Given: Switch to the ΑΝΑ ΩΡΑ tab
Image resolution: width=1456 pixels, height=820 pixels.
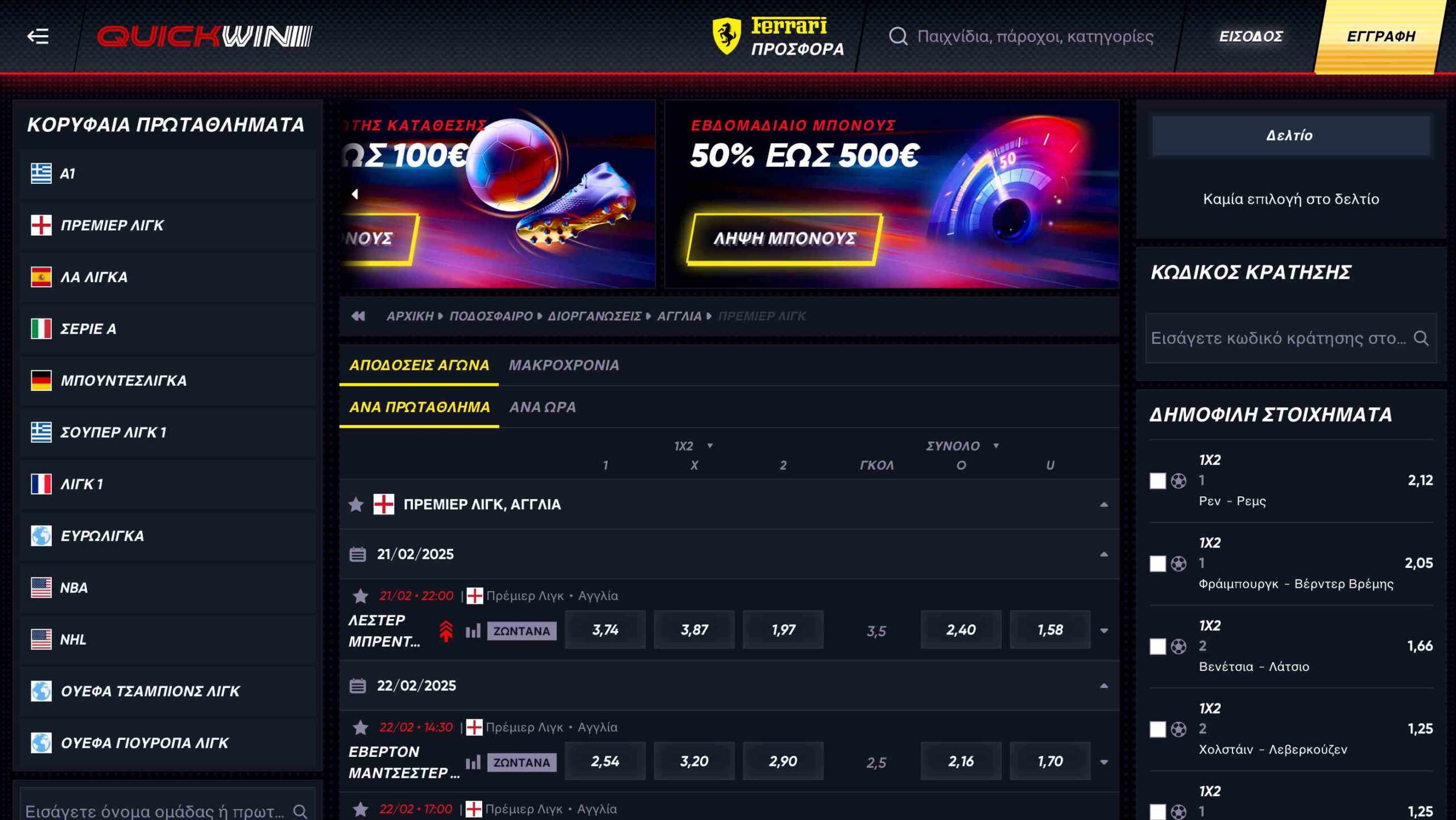Looking at the screenshot, I should (542, 407).
